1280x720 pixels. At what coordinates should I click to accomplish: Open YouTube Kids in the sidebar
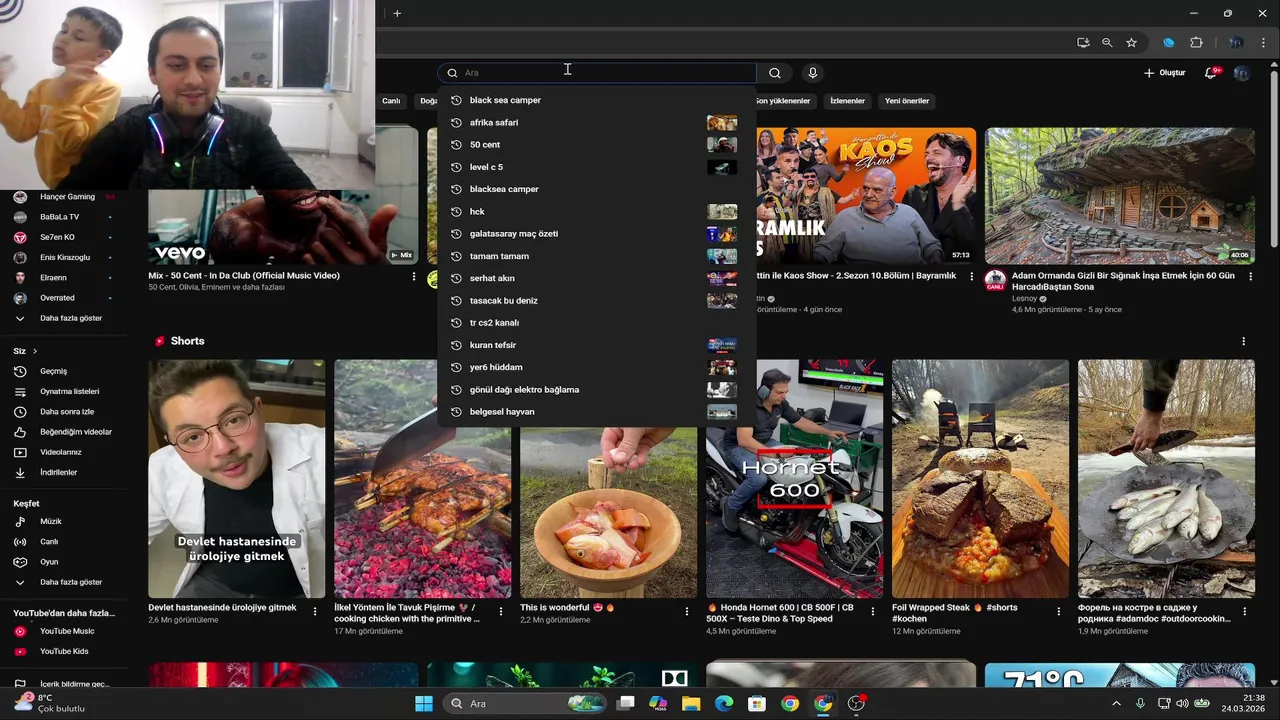coord(64,651)
